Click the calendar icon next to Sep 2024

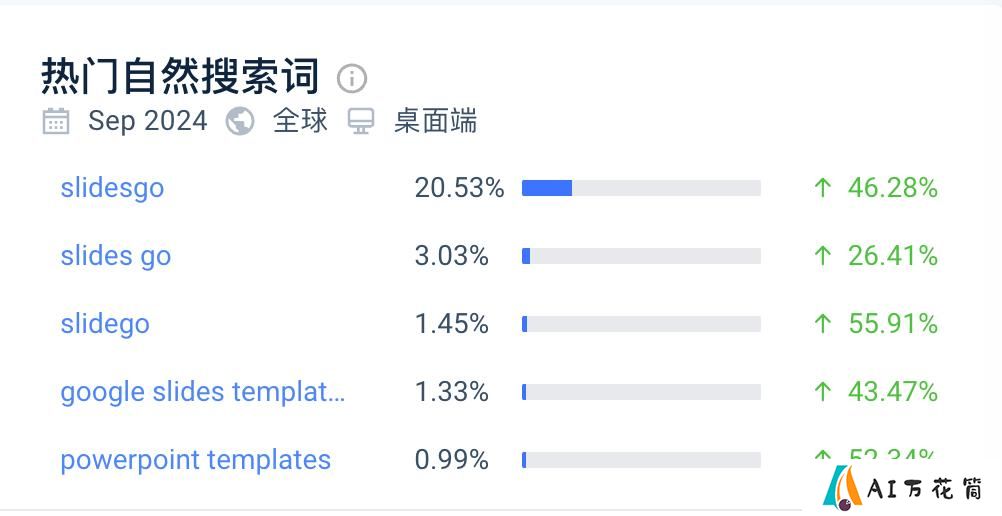56,121
